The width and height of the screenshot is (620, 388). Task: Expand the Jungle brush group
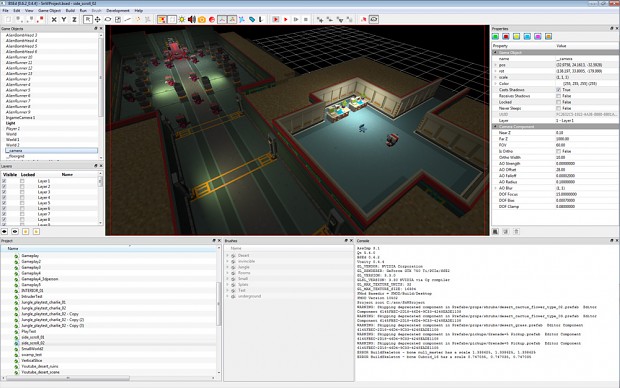pos(227,267)
